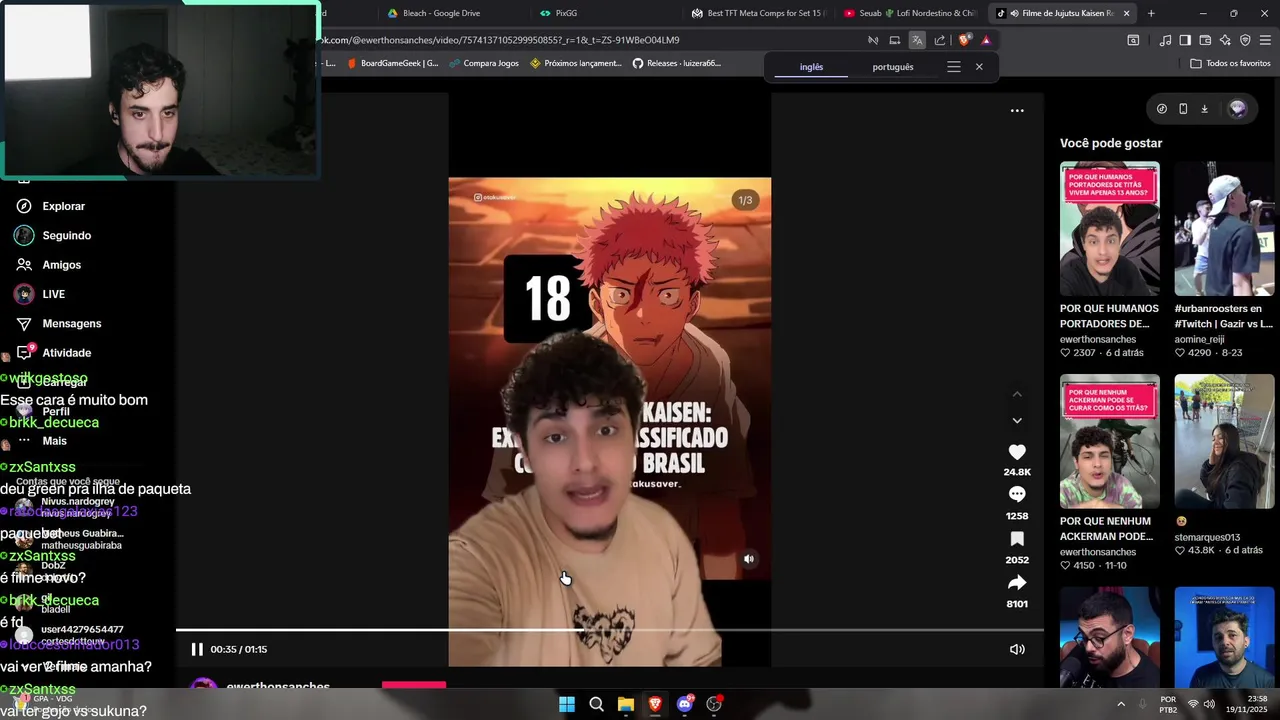1280x720 pixels.
Task: Open the stemarques013 video thumbnail
Action: click(x=1224, y=441)
